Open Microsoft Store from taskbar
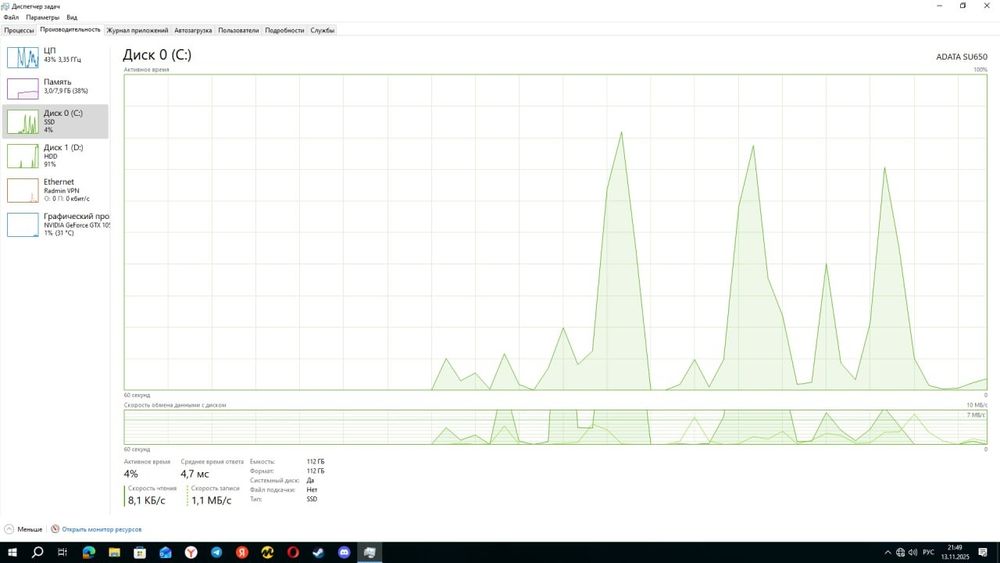The width and height of the screenshot is (1000, 563). click(140, 553)
